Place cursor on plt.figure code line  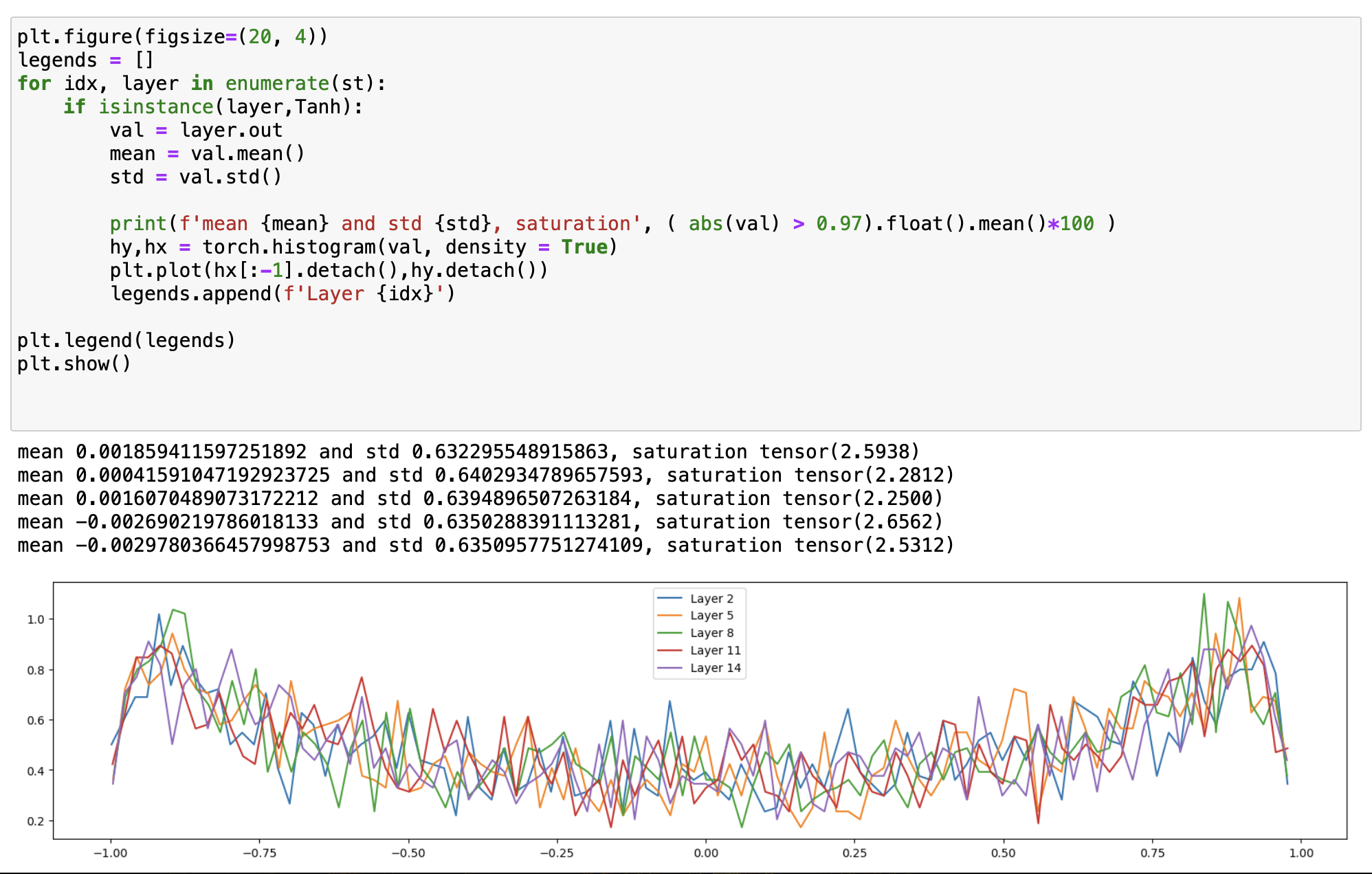[x=173, y=36]
